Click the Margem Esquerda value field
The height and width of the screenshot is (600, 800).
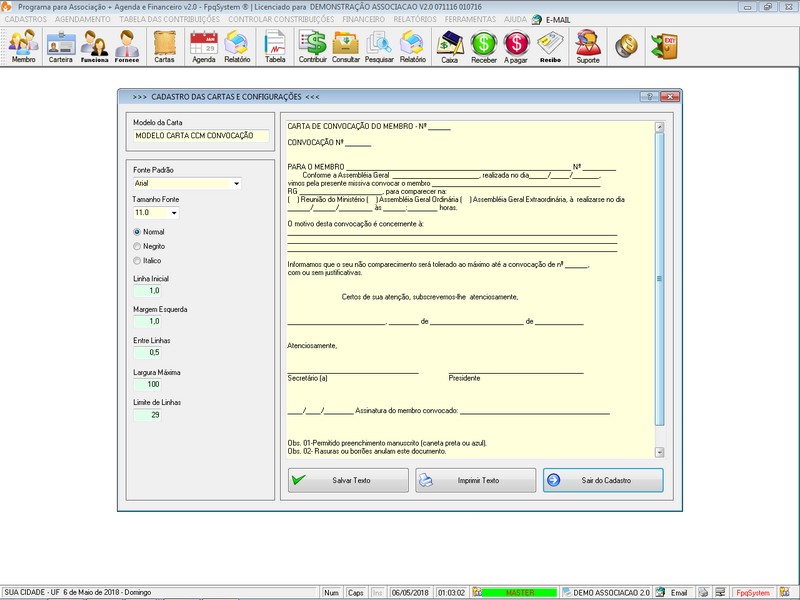coord(147,321)
